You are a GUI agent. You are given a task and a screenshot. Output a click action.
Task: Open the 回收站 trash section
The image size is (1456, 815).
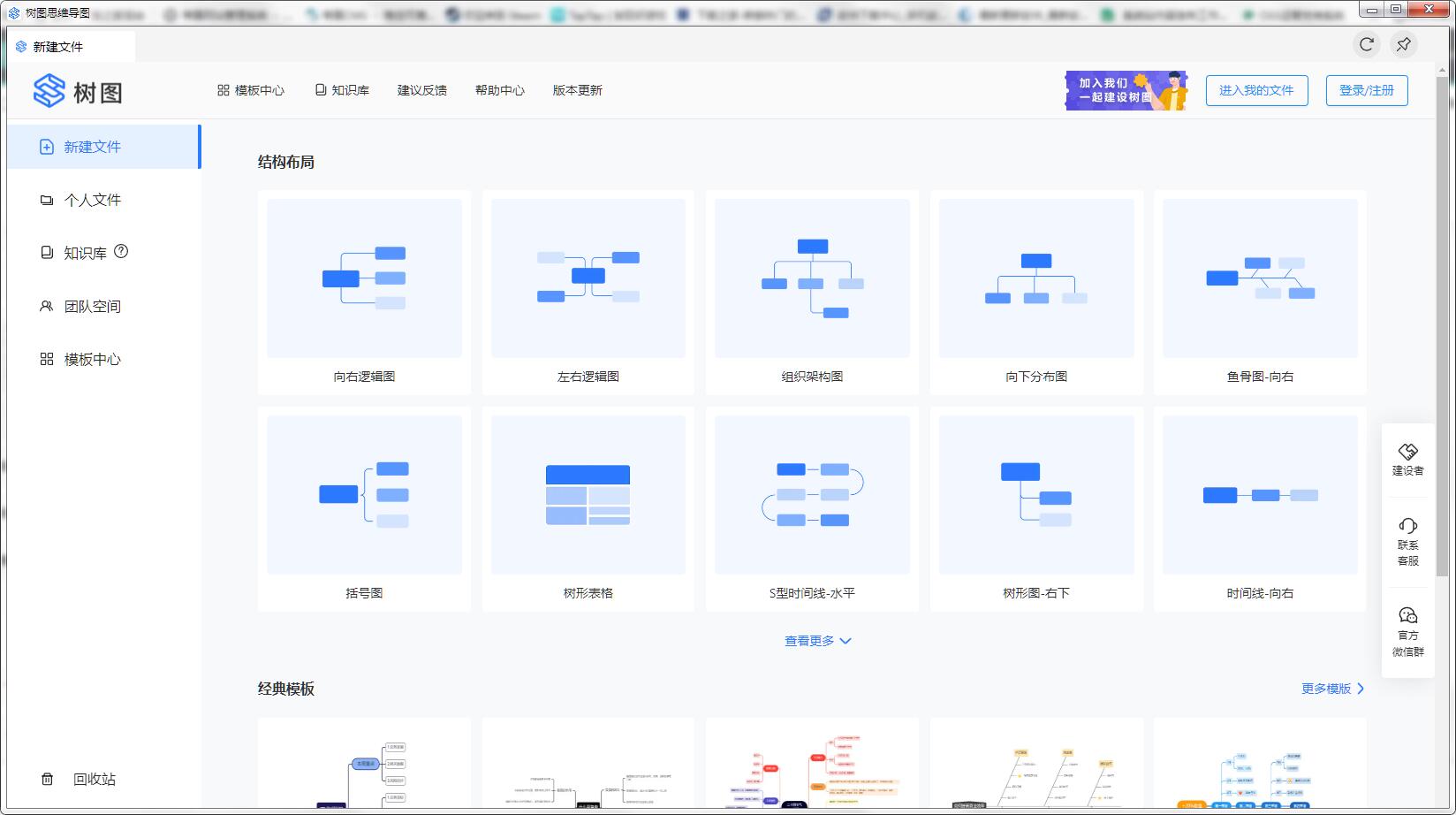coord(93,779)
